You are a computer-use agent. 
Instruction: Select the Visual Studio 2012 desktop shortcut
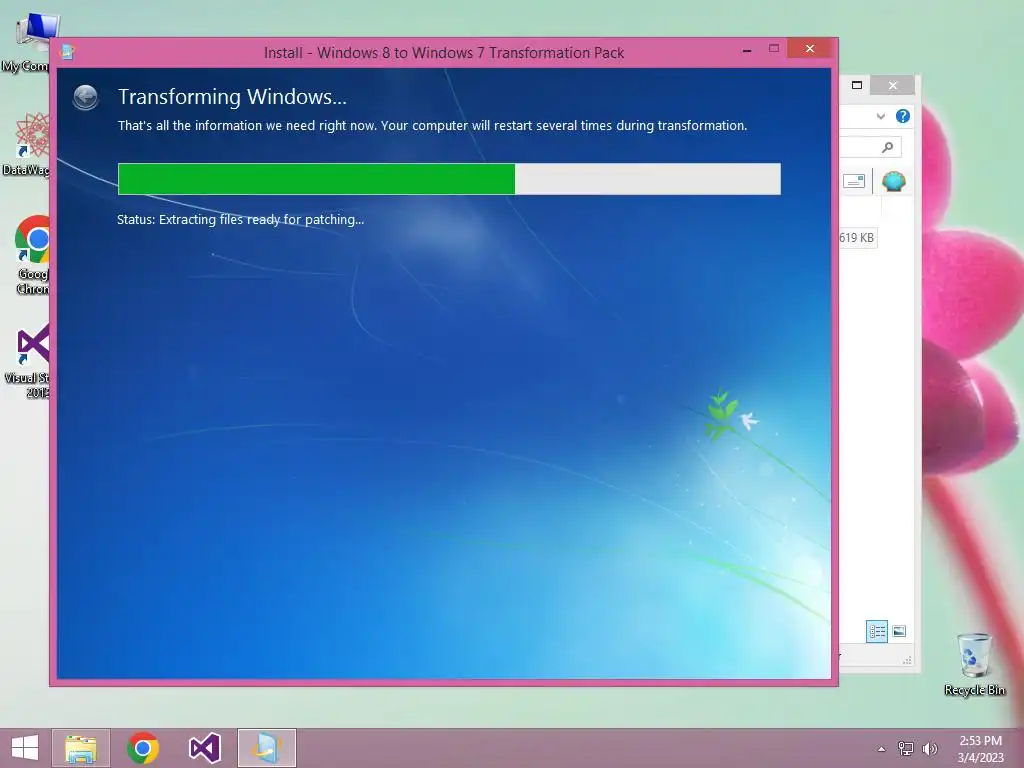pyautogui.click(x=27, y=360)
